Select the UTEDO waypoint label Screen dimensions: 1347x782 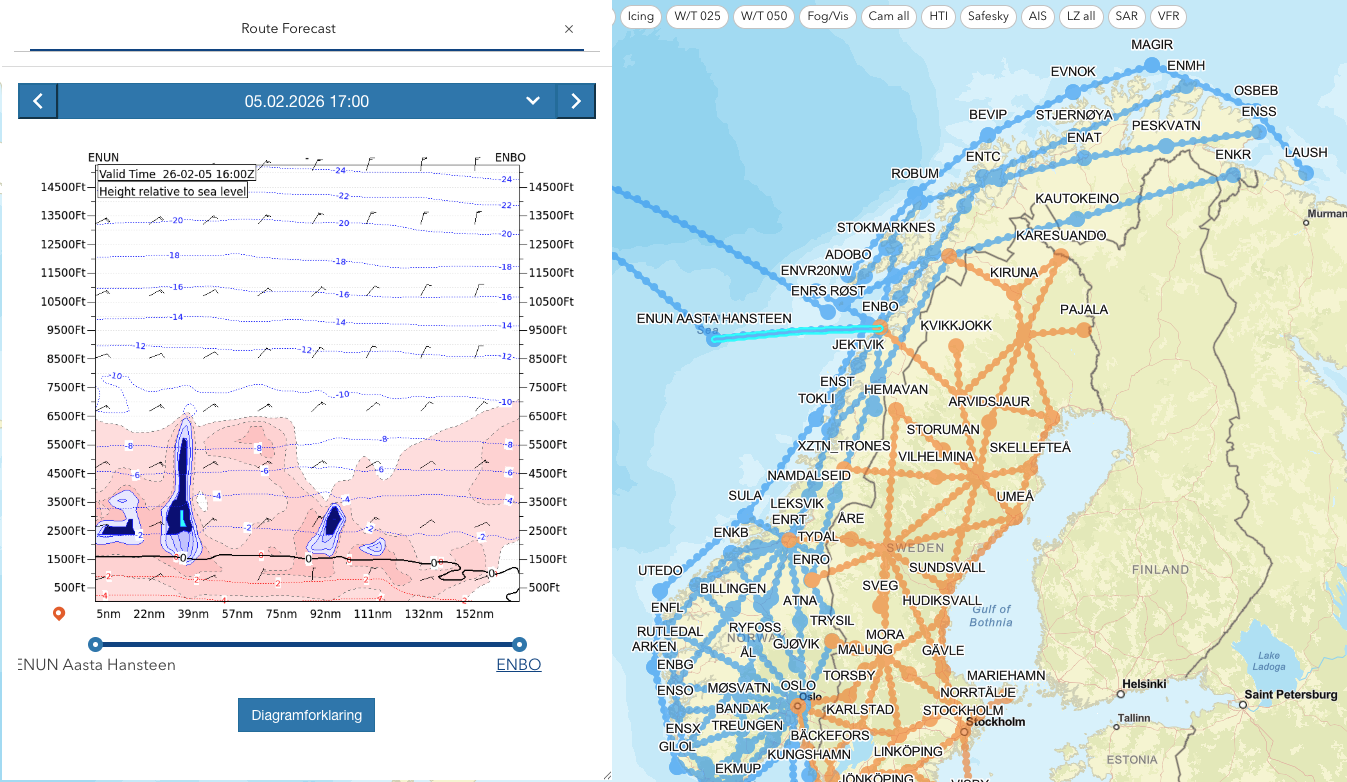click(x=659, y=571)
